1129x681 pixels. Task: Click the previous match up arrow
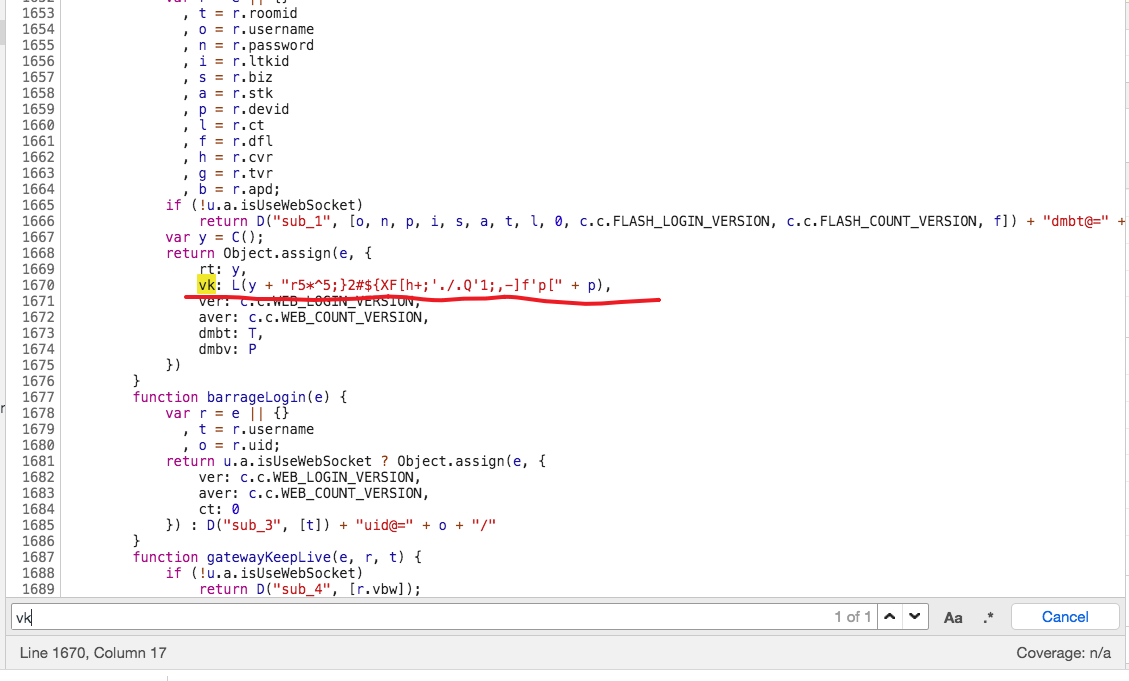point(889,617)
